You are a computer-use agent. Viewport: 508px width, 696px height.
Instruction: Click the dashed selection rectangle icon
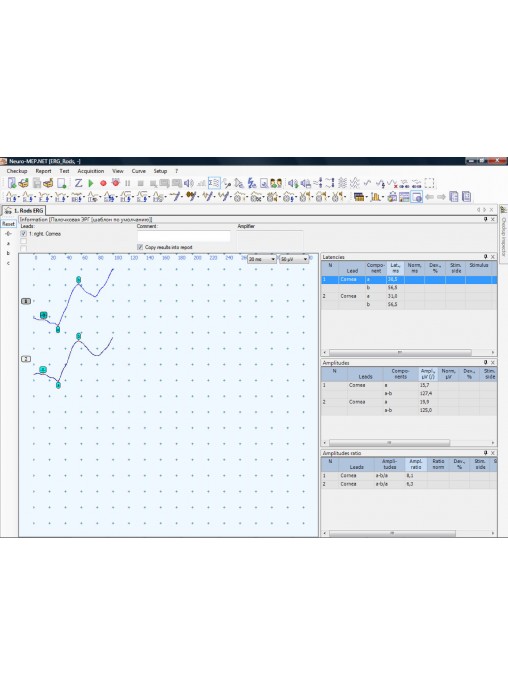(429, 183)
